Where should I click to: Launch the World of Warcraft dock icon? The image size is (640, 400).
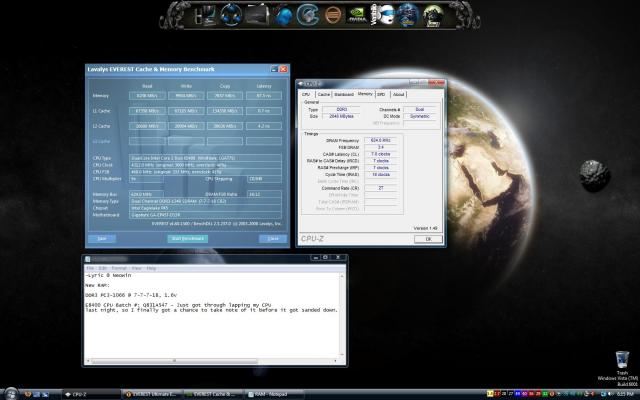tap(408, 15)
